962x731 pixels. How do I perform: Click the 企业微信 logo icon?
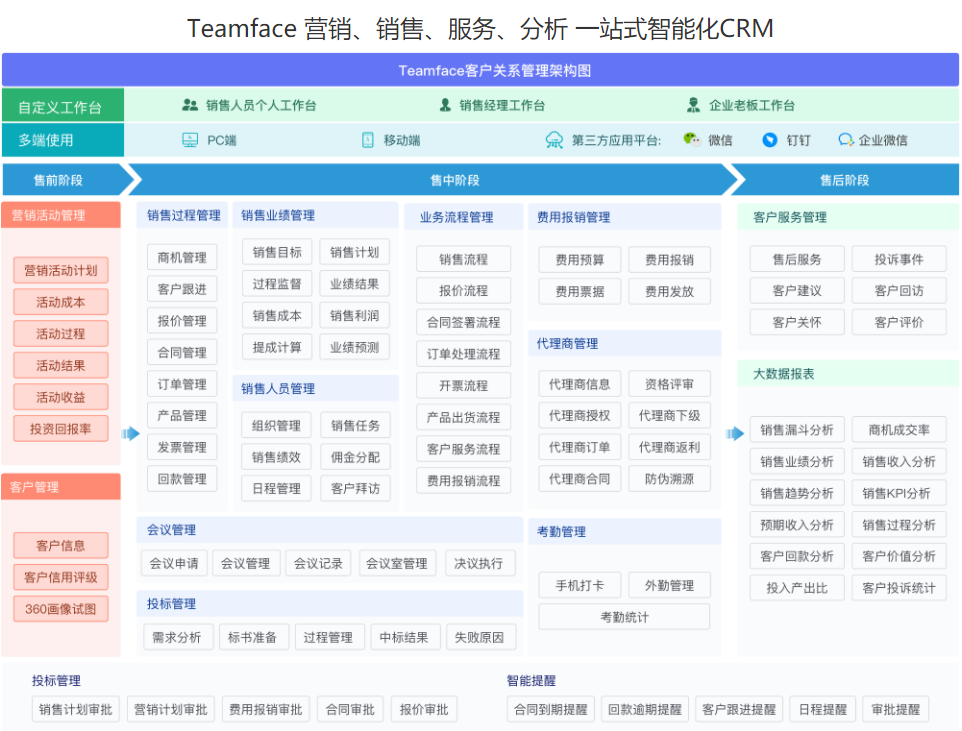(846, 140)
